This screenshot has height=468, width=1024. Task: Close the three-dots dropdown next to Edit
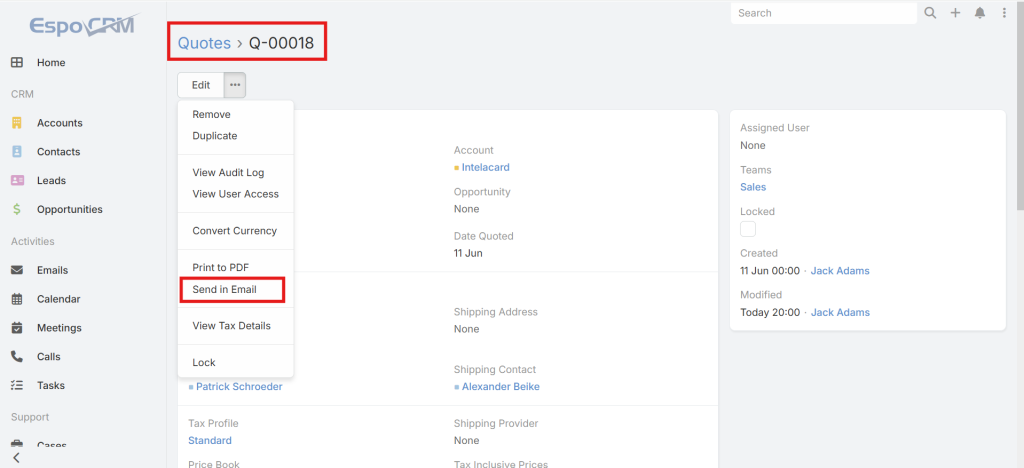235,85
